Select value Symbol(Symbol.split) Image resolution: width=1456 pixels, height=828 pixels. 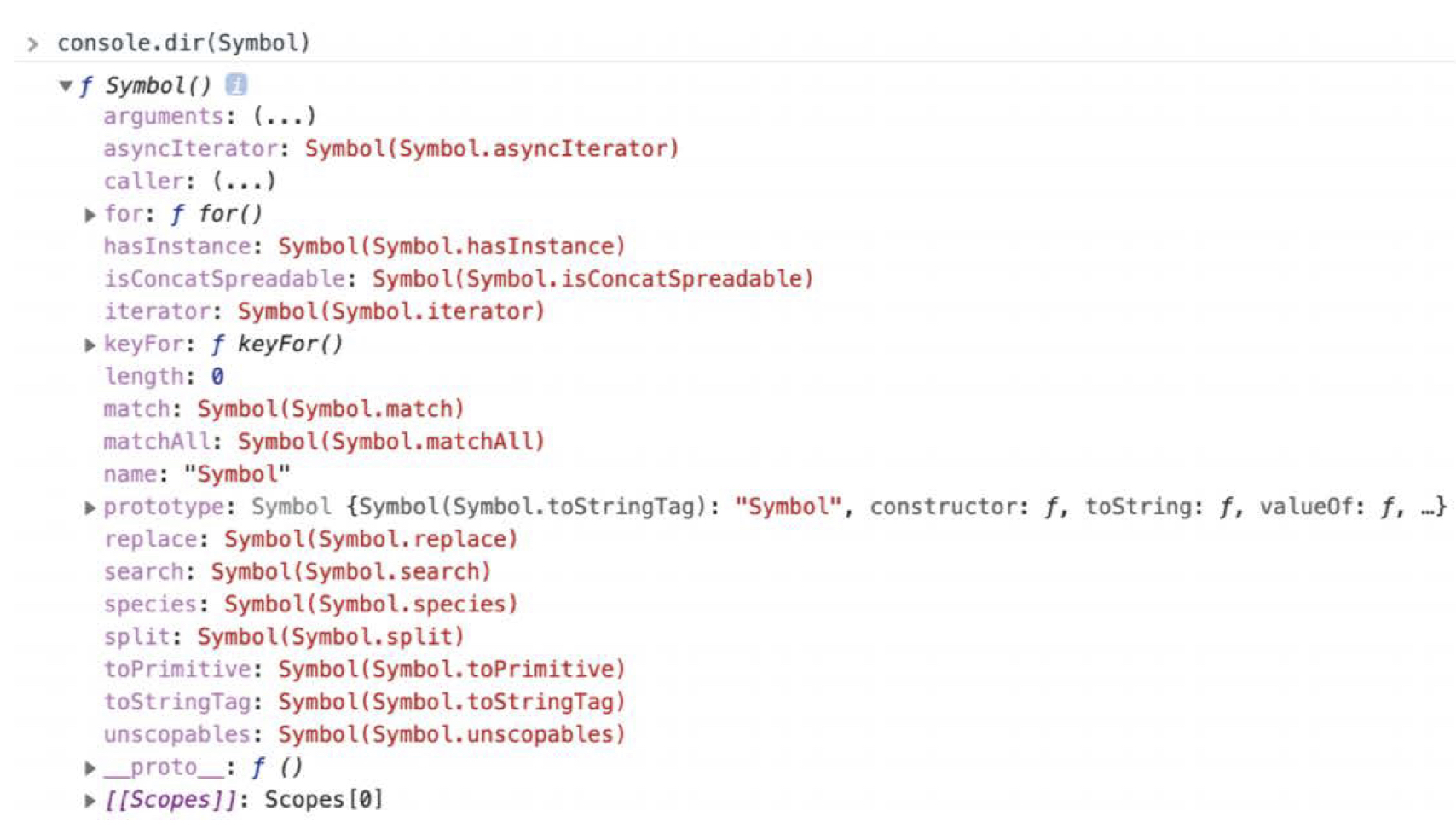331,637
